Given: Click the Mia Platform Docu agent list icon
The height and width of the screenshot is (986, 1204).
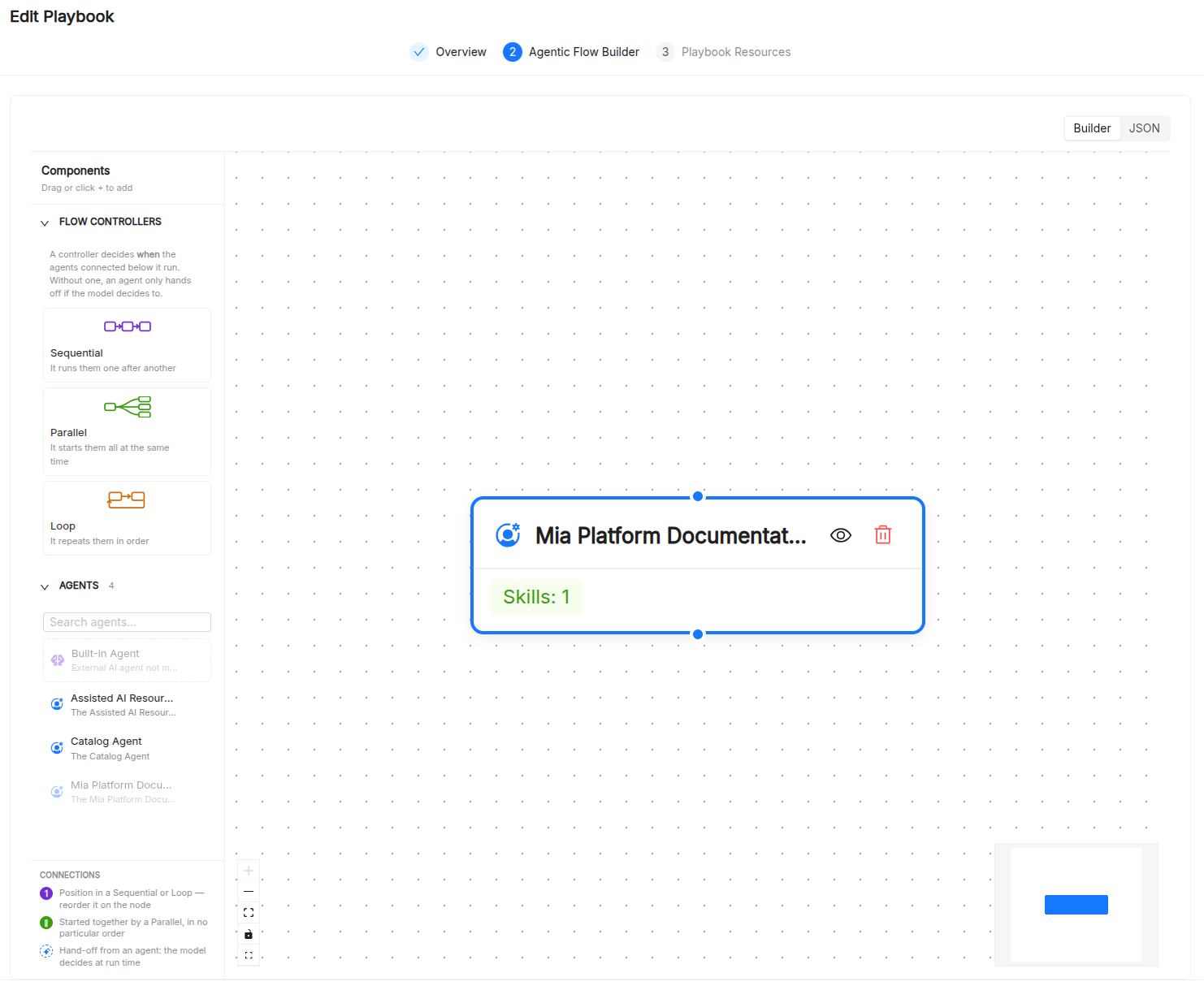Looking at the screenshot, I should [57, 791].
